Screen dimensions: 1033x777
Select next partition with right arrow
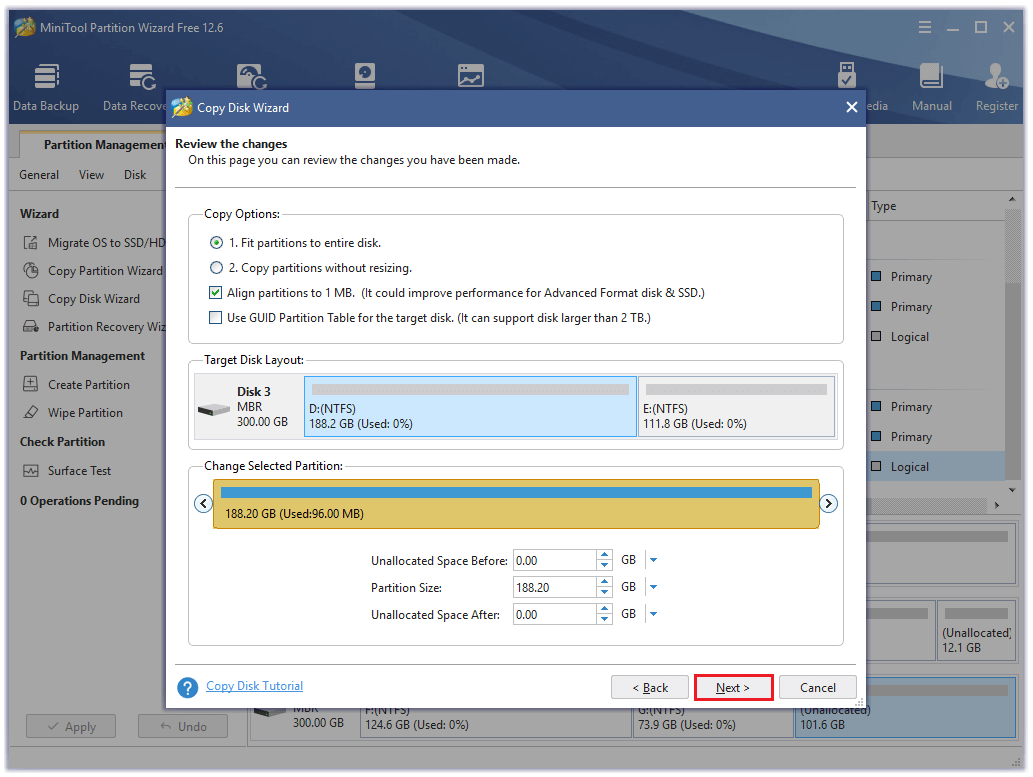click(828, 504)
